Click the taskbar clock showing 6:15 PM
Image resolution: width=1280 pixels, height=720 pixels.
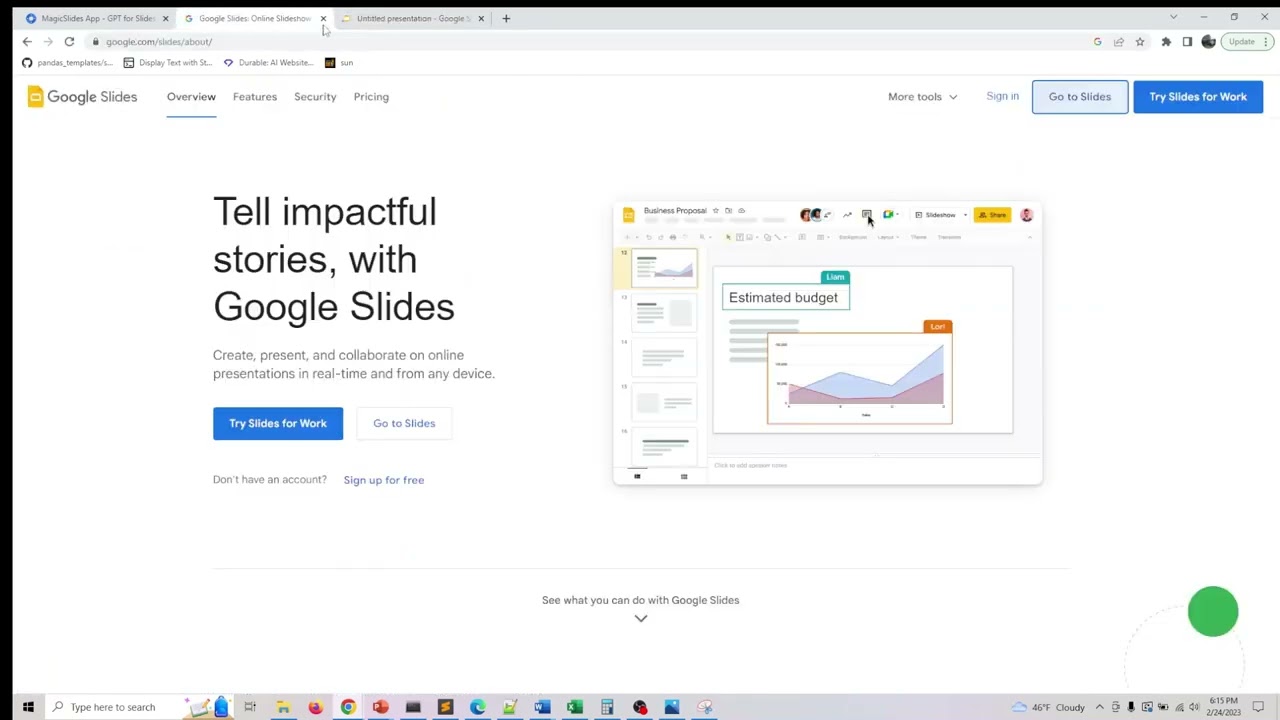click(x=1223, y=707)
